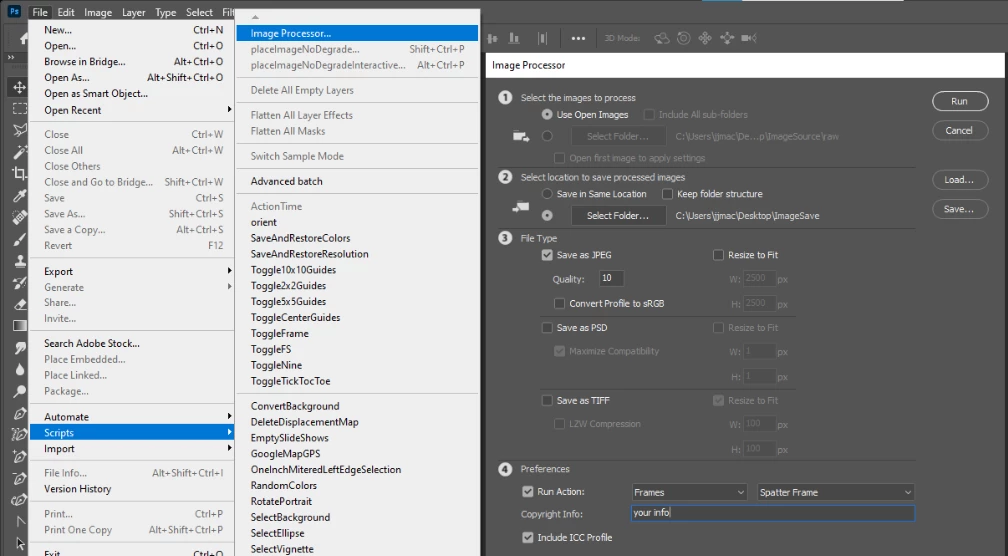Open the Edit menu
This screenshot has height=556, width=1008.
pyautogui.click(x=66, y=12)
